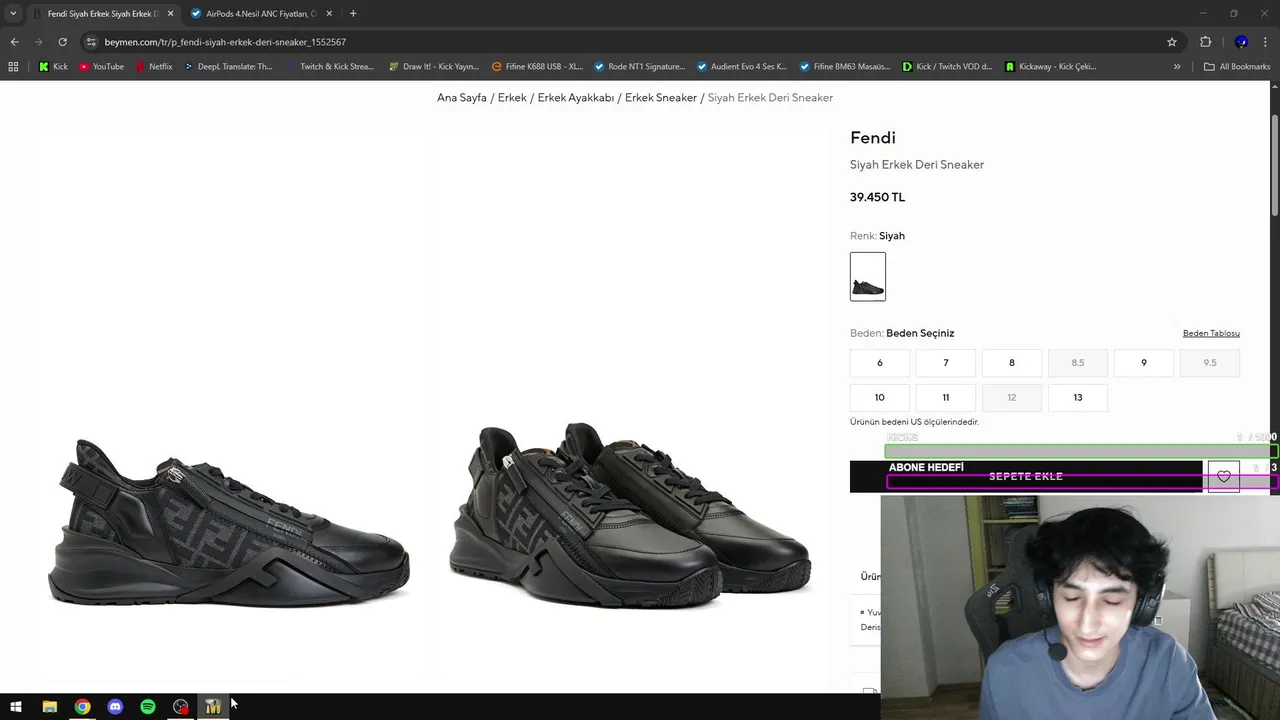Open the Audient Evo 4 Ses bookmark
The height and width of the screenshot is (720, 1280).
coord(742,67)
